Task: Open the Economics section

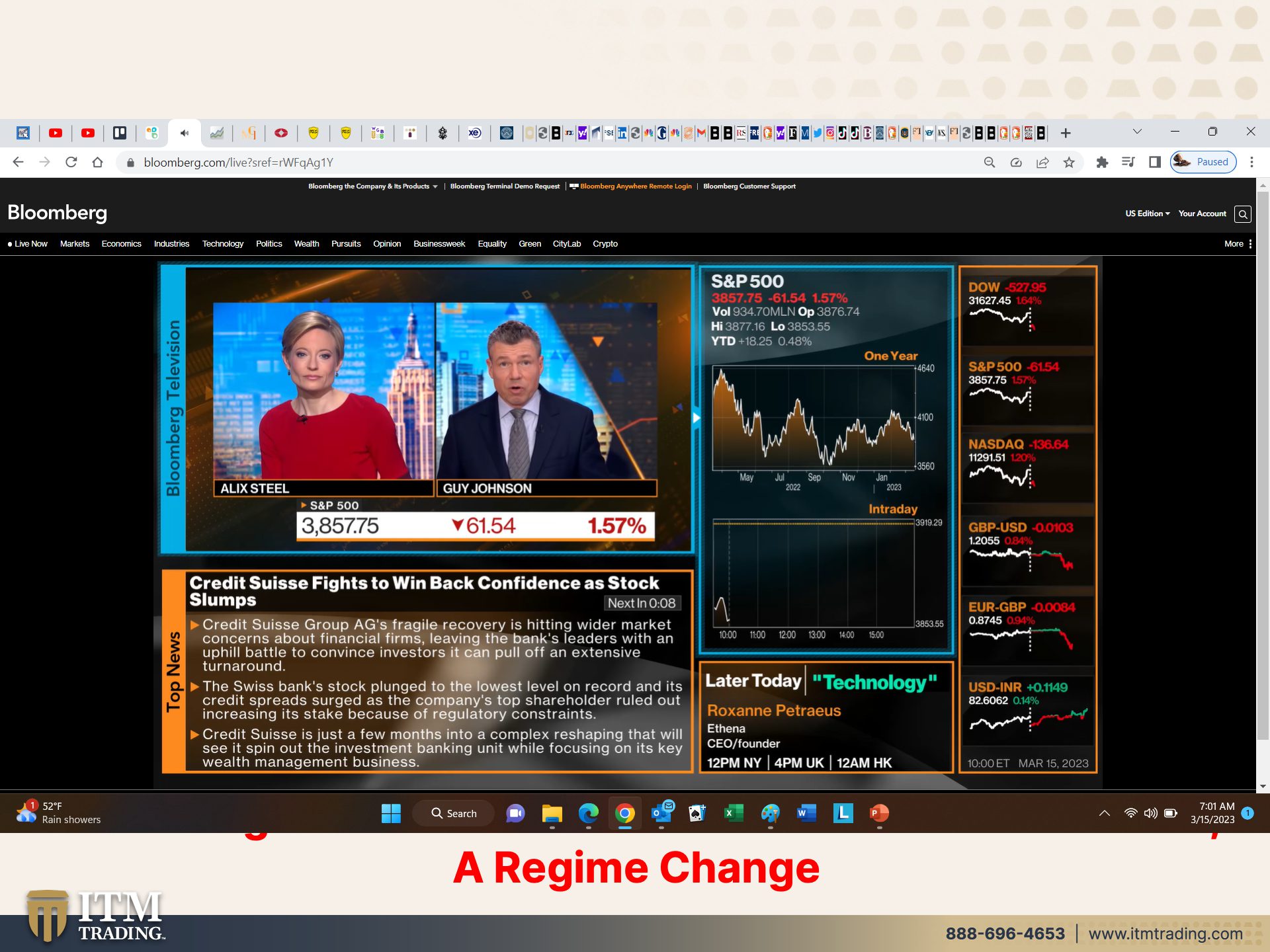Action: (122, 244)
